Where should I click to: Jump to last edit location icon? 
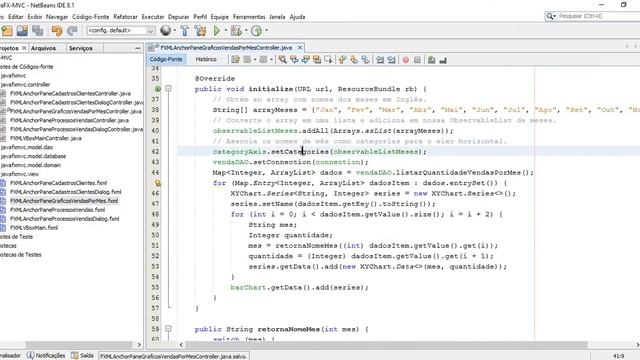(235, 60)
